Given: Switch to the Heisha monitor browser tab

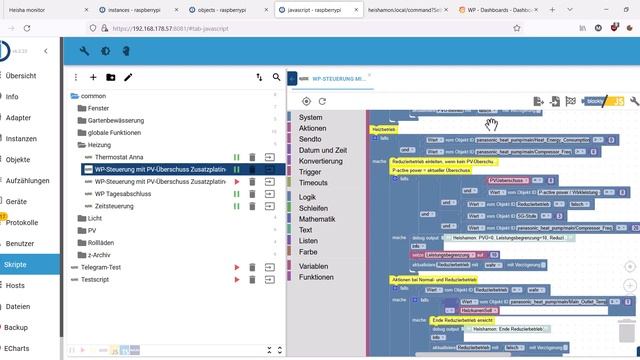Looking at the screenshot, I should coord(47,10).
